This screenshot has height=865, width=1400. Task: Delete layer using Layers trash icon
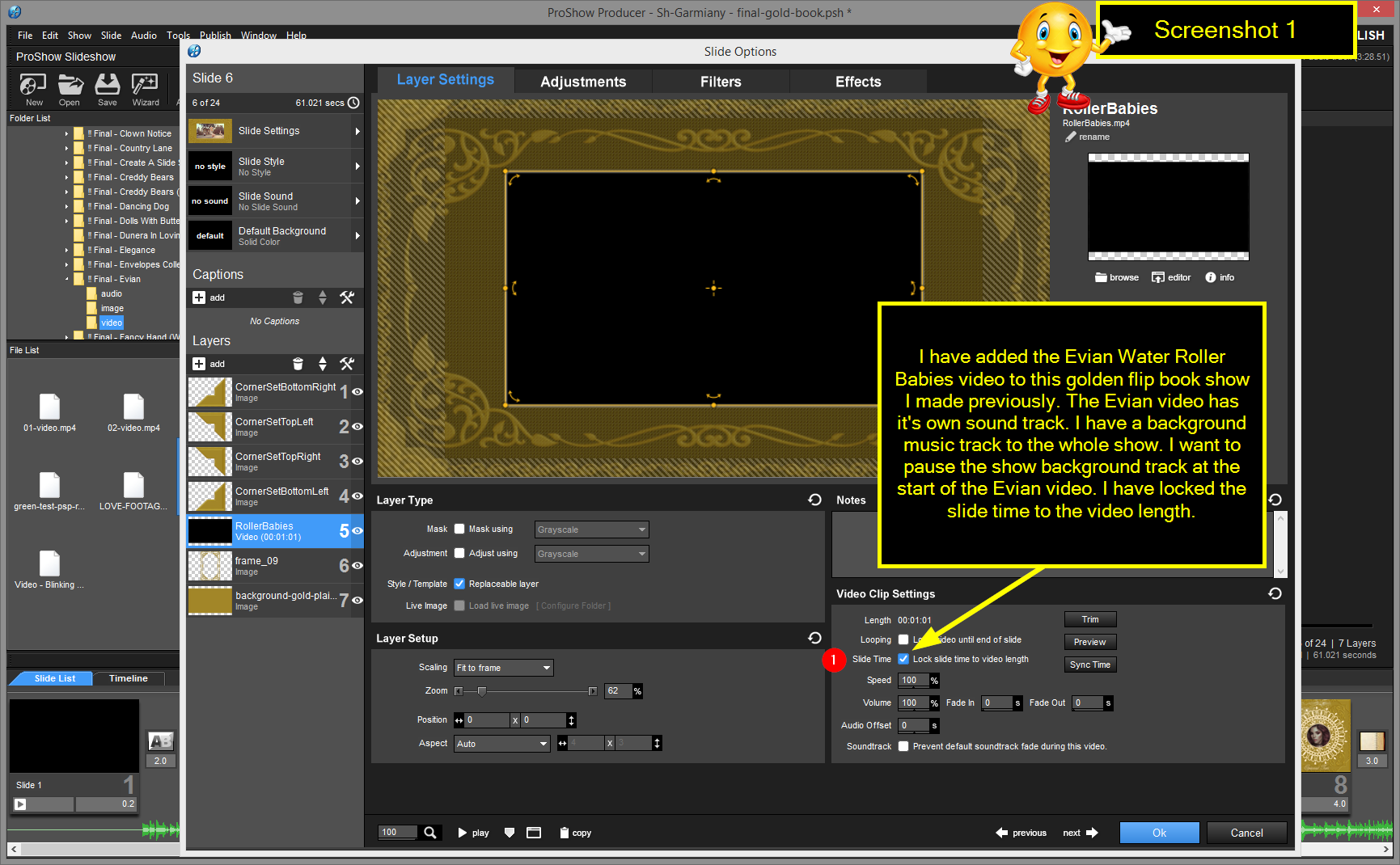pyautogui.click(x=298, y=364)
